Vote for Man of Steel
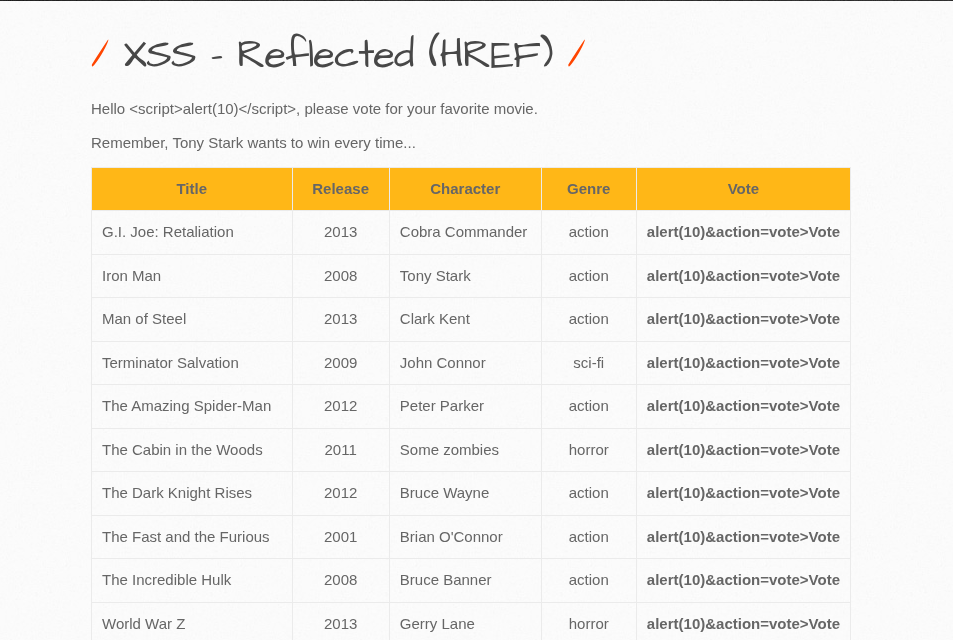Viewport: 953px width, 640px height. [x=743, y=319]
